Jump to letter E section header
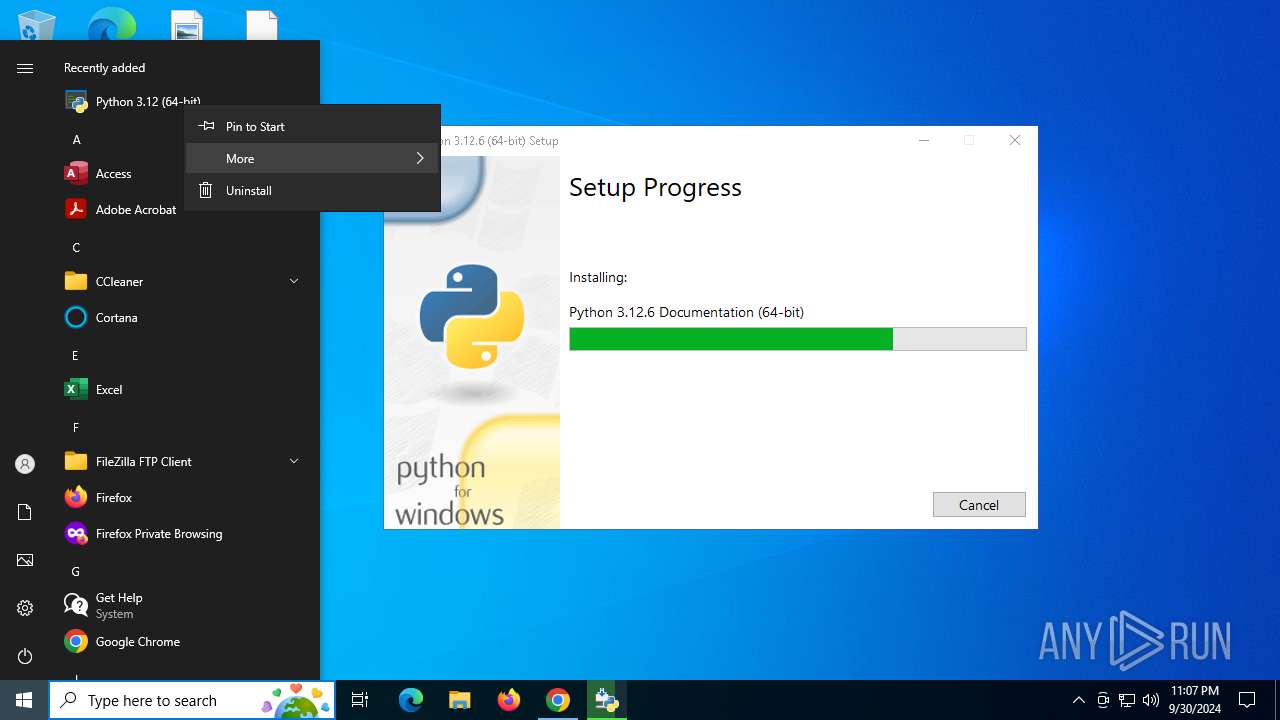The height and width of the screenshot is (720, 1280). coord(75,356)
